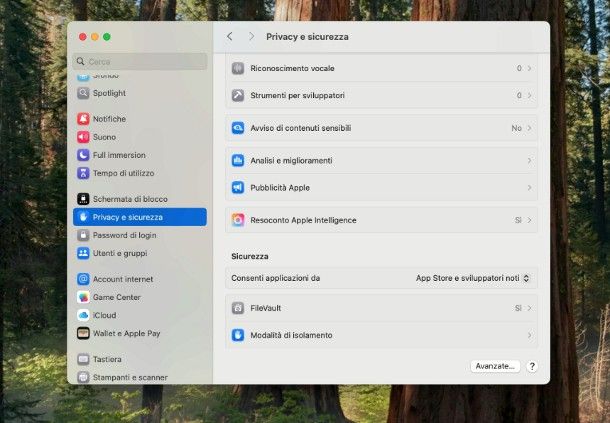
Task: Open Account internet @ icon
Action: point(83,279)
